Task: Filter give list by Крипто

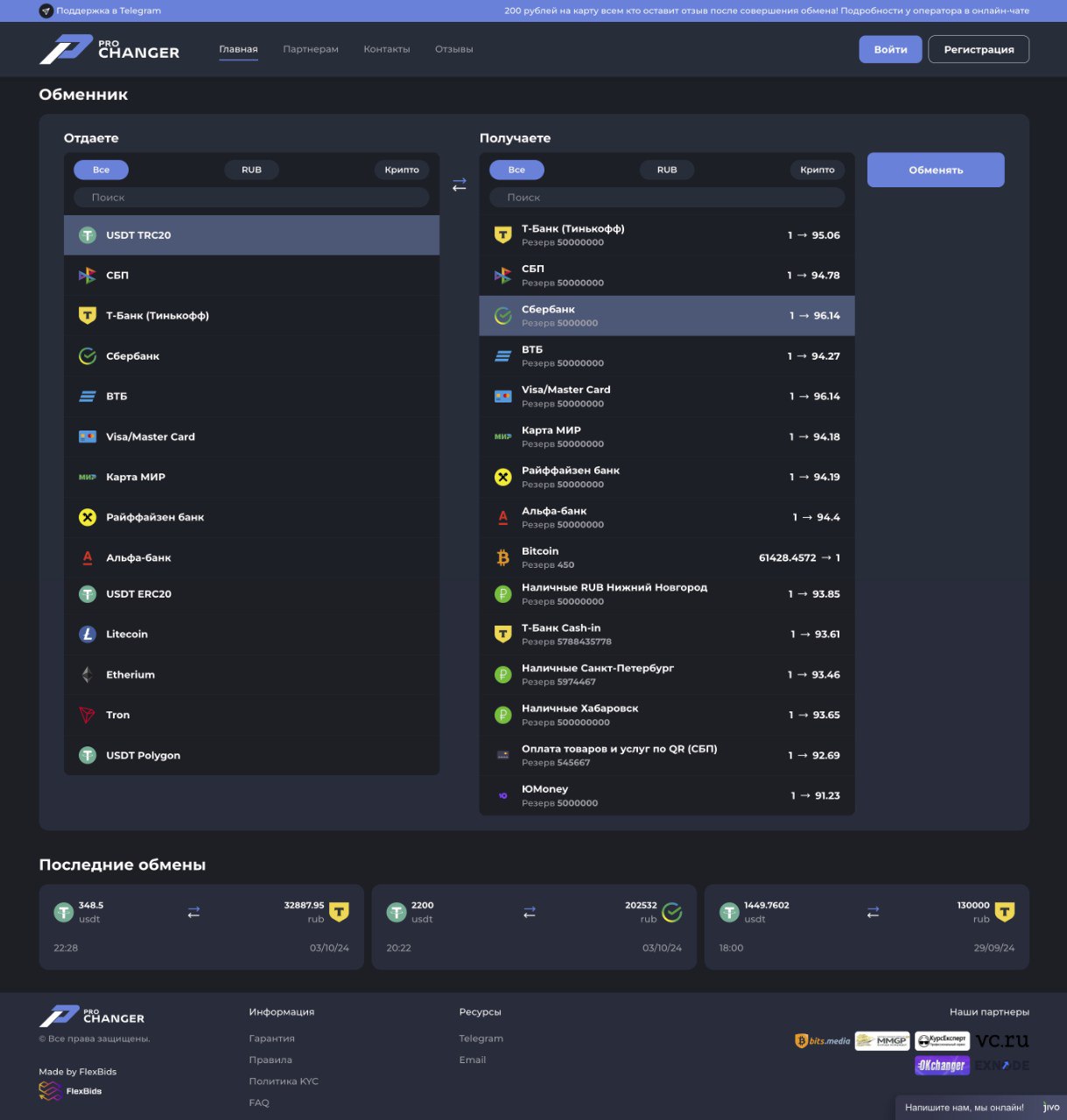Action: click(x=402, y=170)
